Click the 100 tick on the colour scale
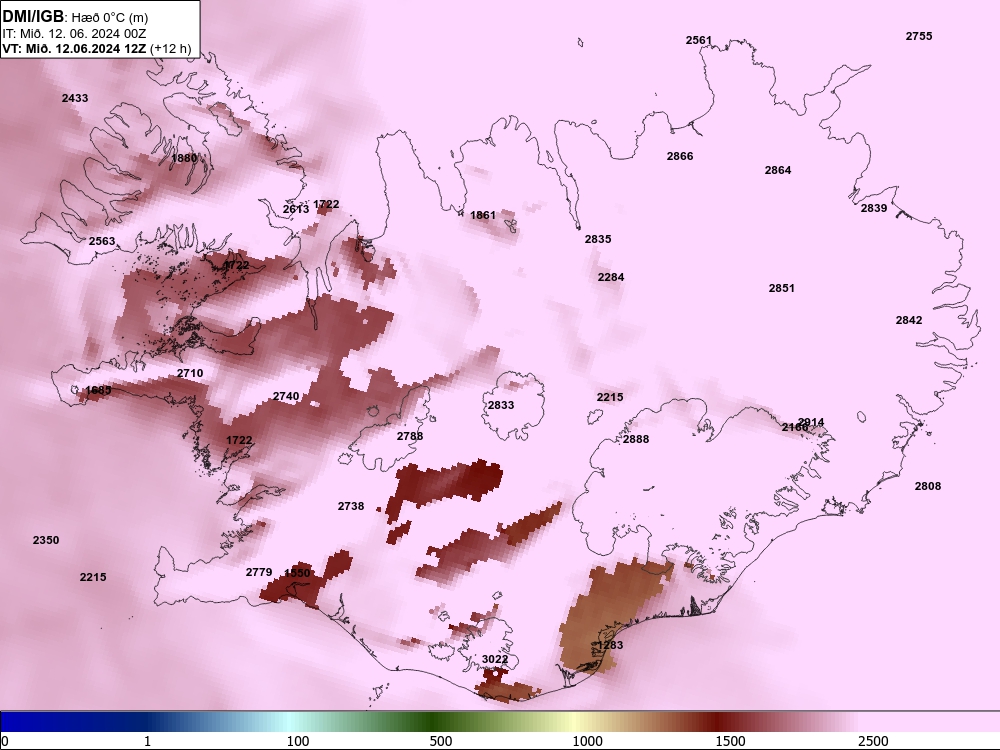Image resolution: width=1000 pixels, height=750 pixels. pos(298,741)
